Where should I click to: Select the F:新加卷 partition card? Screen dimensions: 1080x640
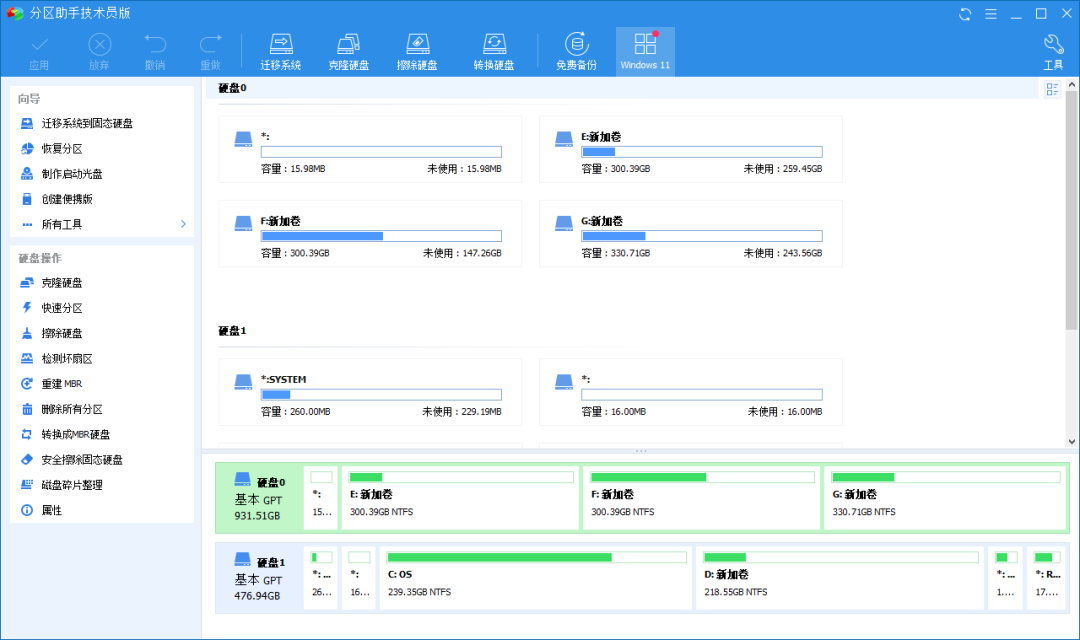[370, 234]
